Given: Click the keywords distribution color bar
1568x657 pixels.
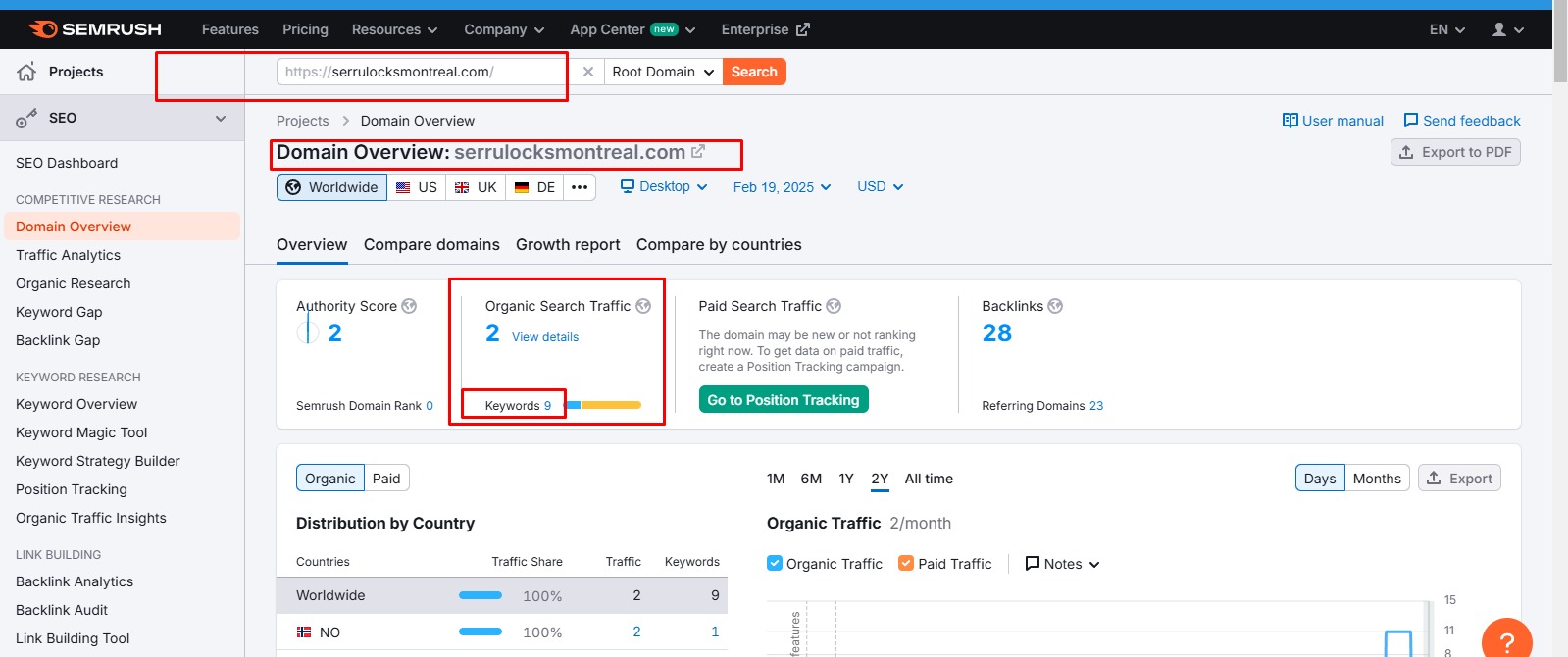Looking at the screenshot, I should 603,405.
